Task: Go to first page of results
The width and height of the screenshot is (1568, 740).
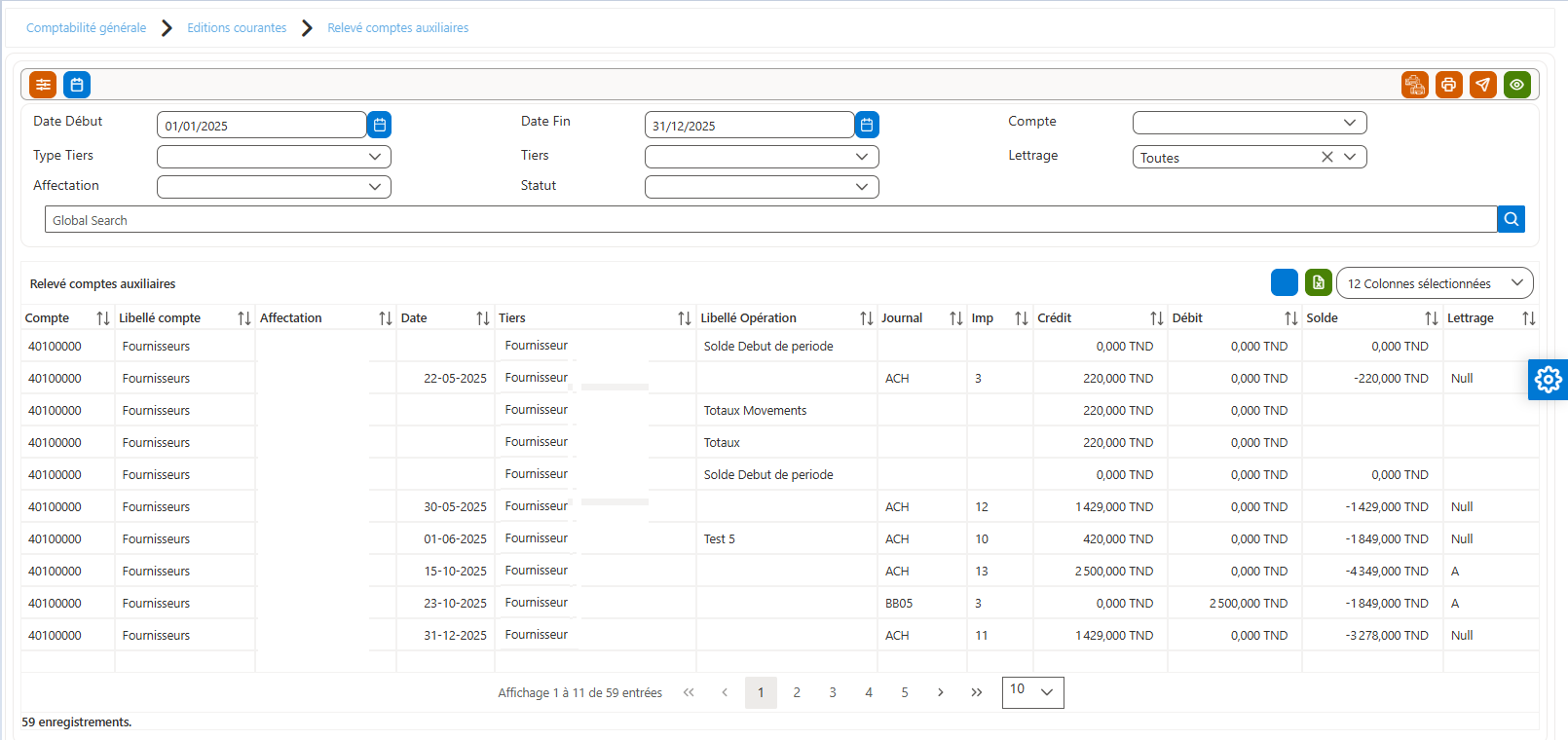Action: pyautogui.click(x=689, y=692)
